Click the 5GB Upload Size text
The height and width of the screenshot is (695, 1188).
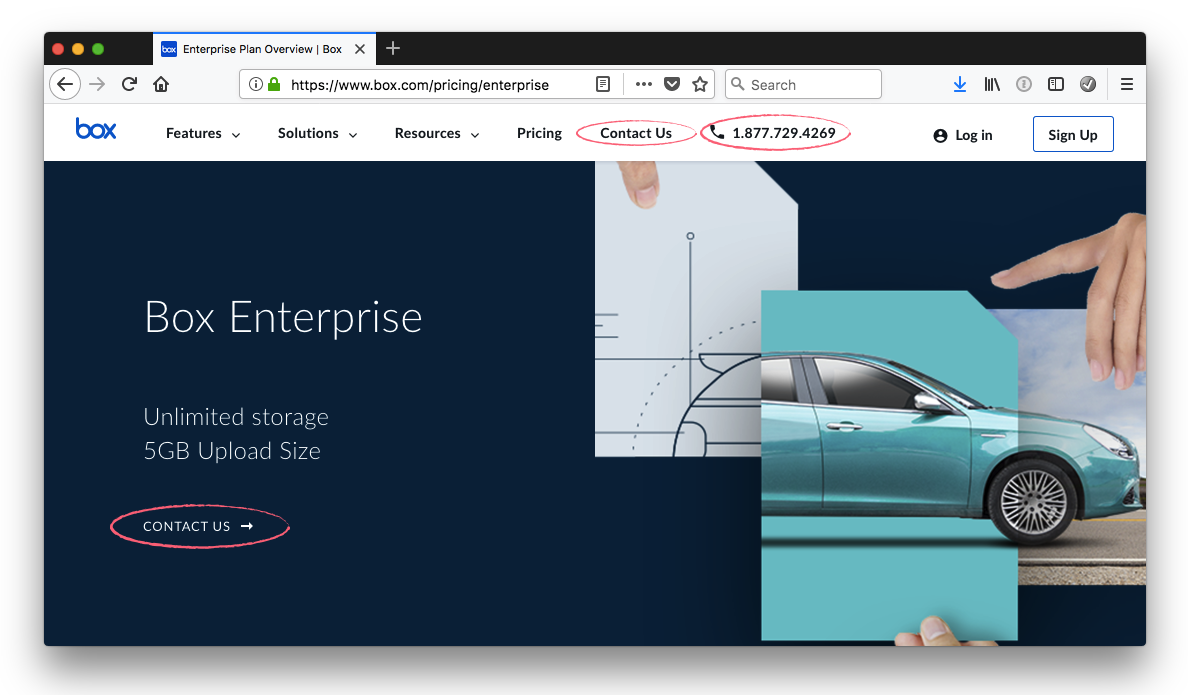(232, 451)
